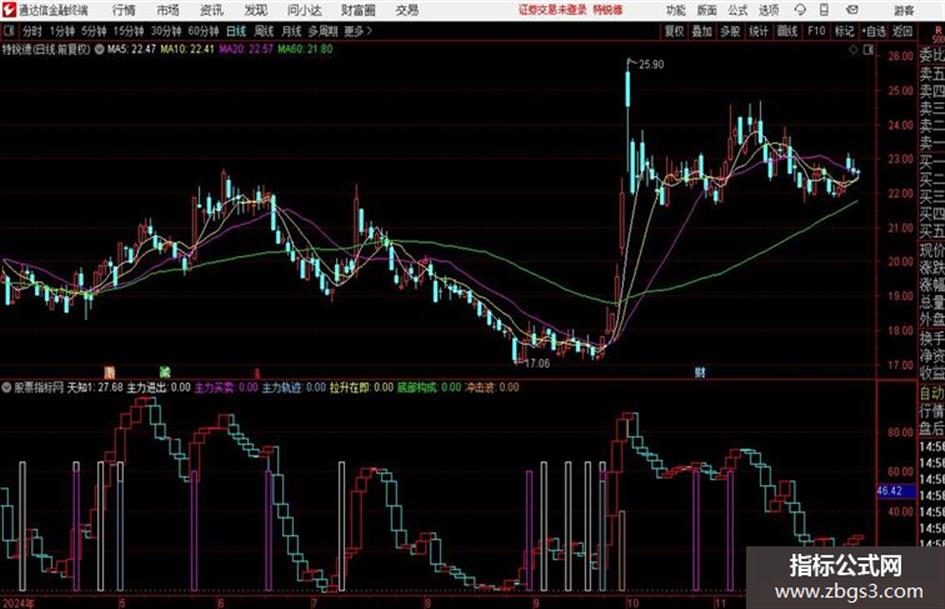
Task: Select the 周线 weekly chart tab
Action: (264, 31)
